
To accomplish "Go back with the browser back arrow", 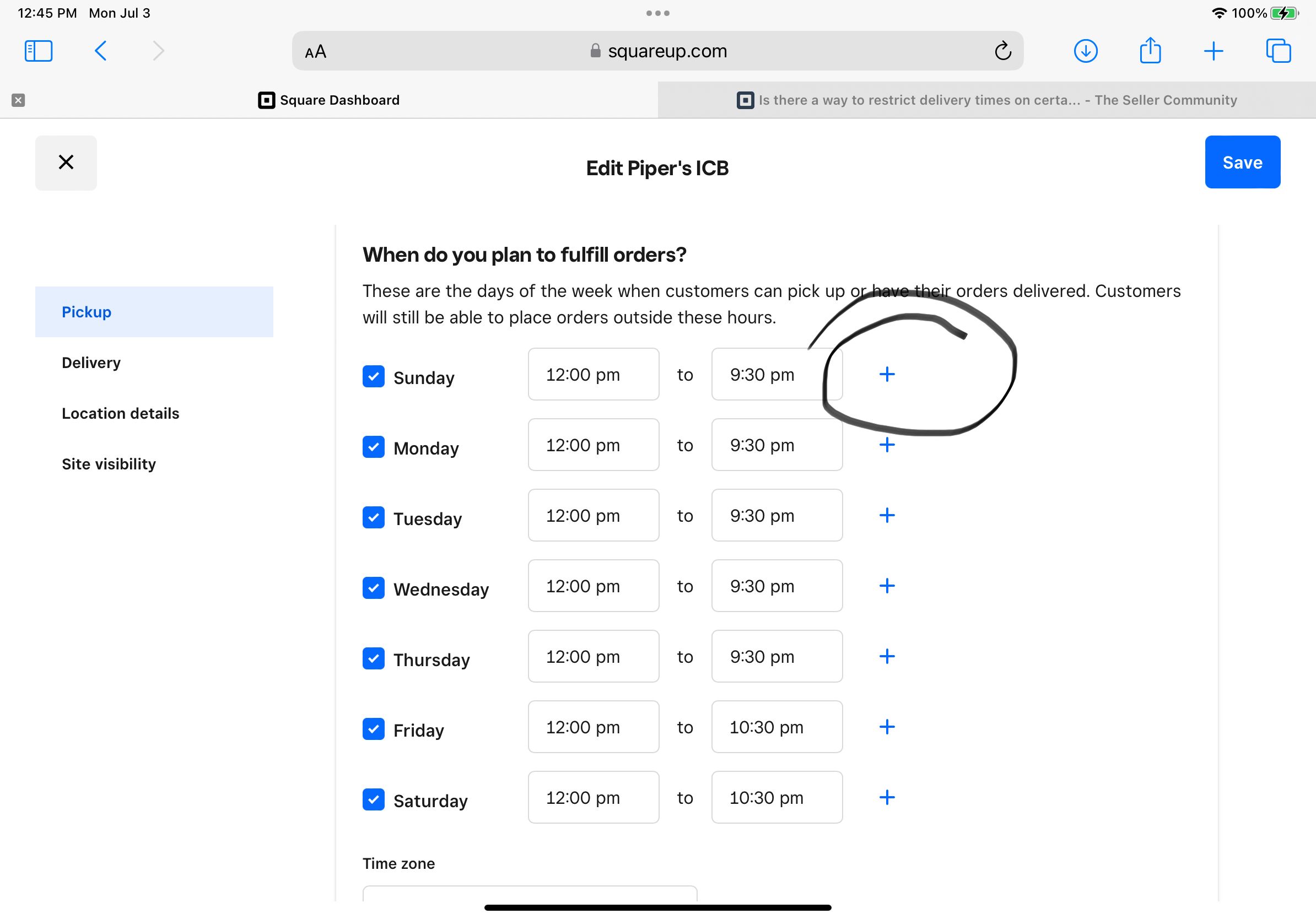I will pos(100,51).
